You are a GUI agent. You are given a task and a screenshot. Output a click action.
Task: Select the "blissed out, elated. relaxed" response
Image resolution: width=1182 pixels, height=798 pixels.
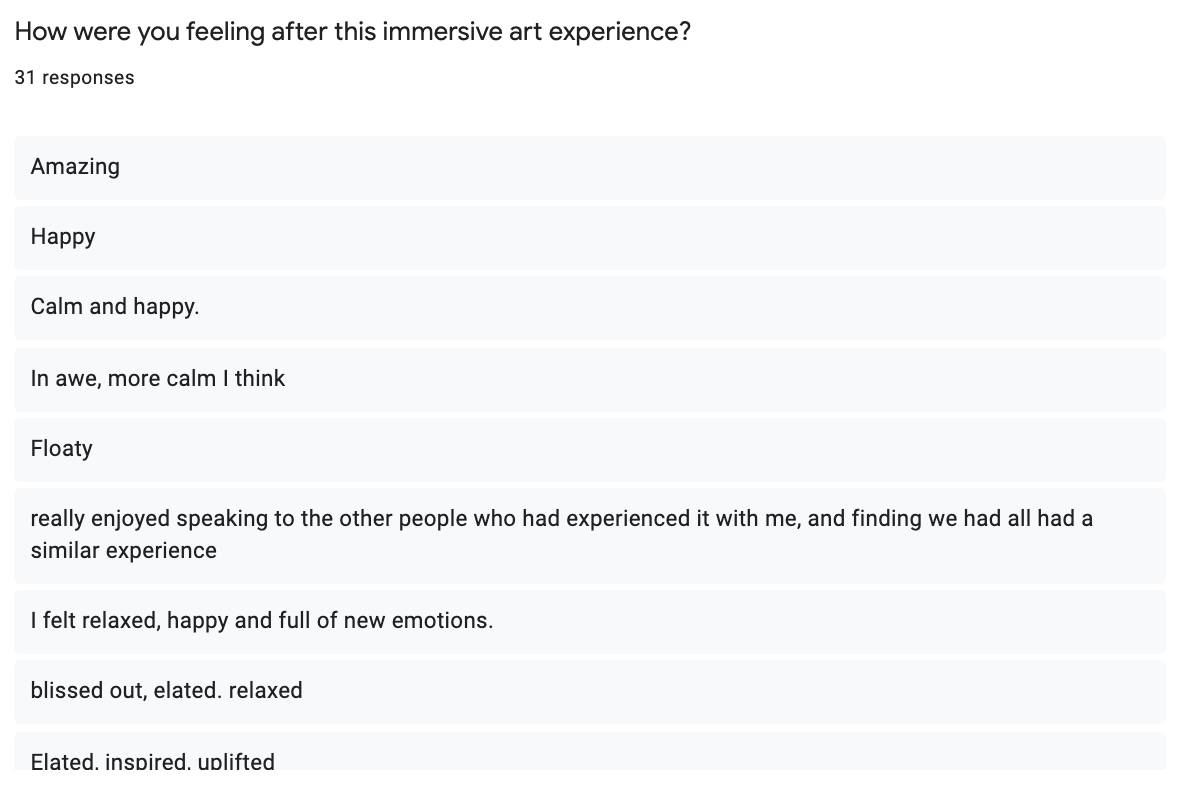click(x=166, y=690)
